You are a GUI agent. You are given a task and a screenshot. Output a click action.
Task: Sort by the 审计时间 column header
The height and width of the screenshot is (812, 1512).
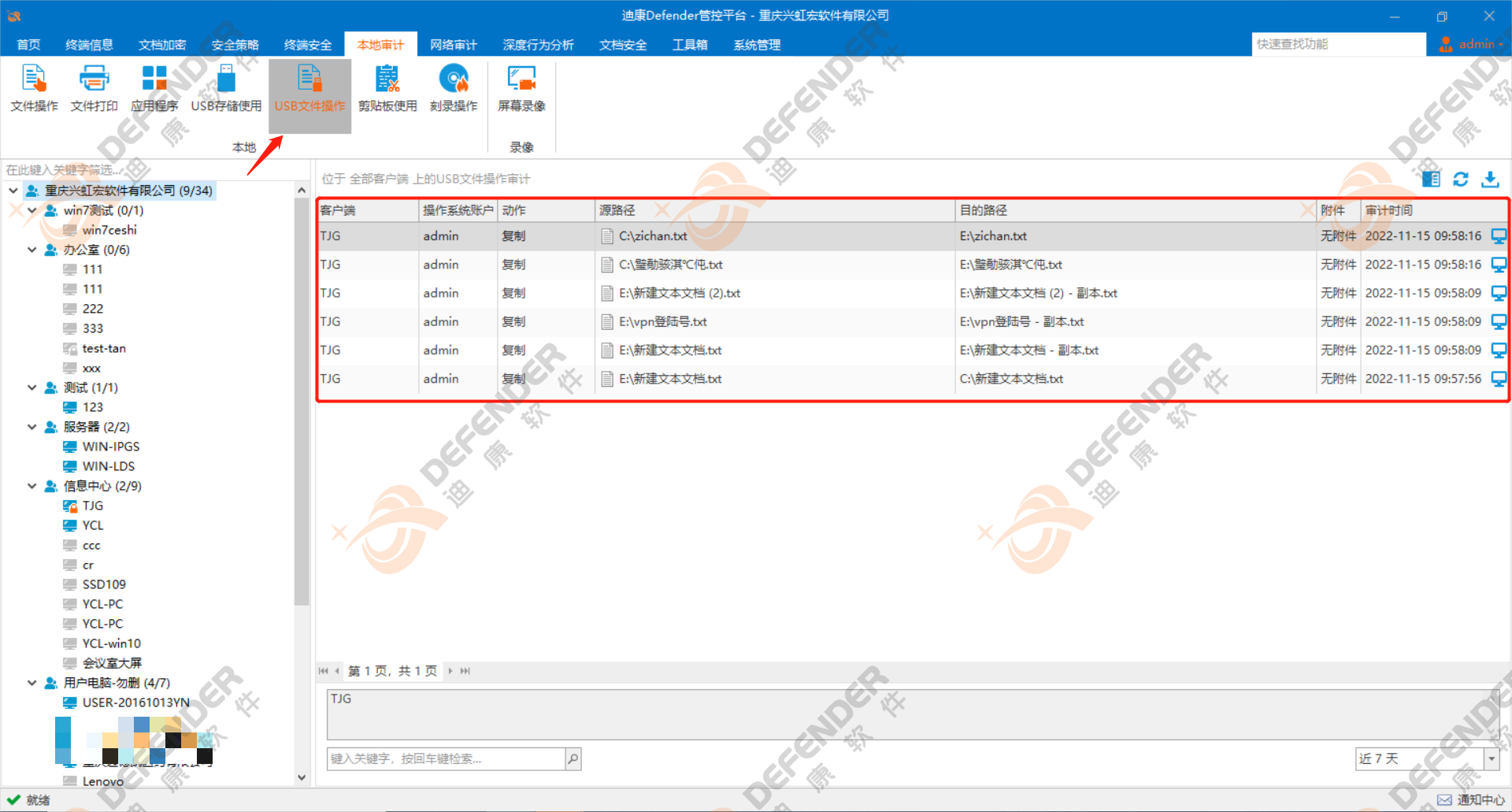click(x=1433, y=210)
